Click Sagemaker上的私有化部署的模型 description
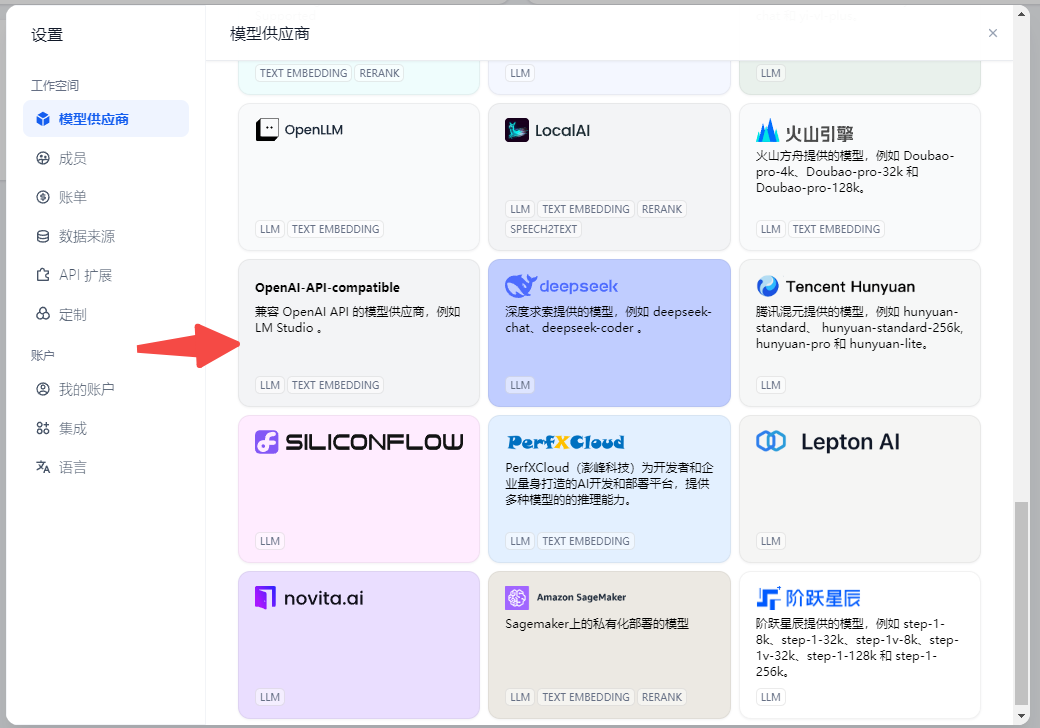Screen dimensions: 1040x728 tap(597, 623)
